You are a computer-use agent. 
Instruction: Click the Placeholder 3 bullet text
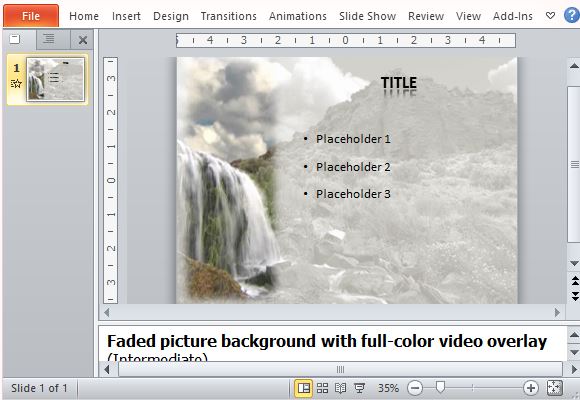point(353,194)
